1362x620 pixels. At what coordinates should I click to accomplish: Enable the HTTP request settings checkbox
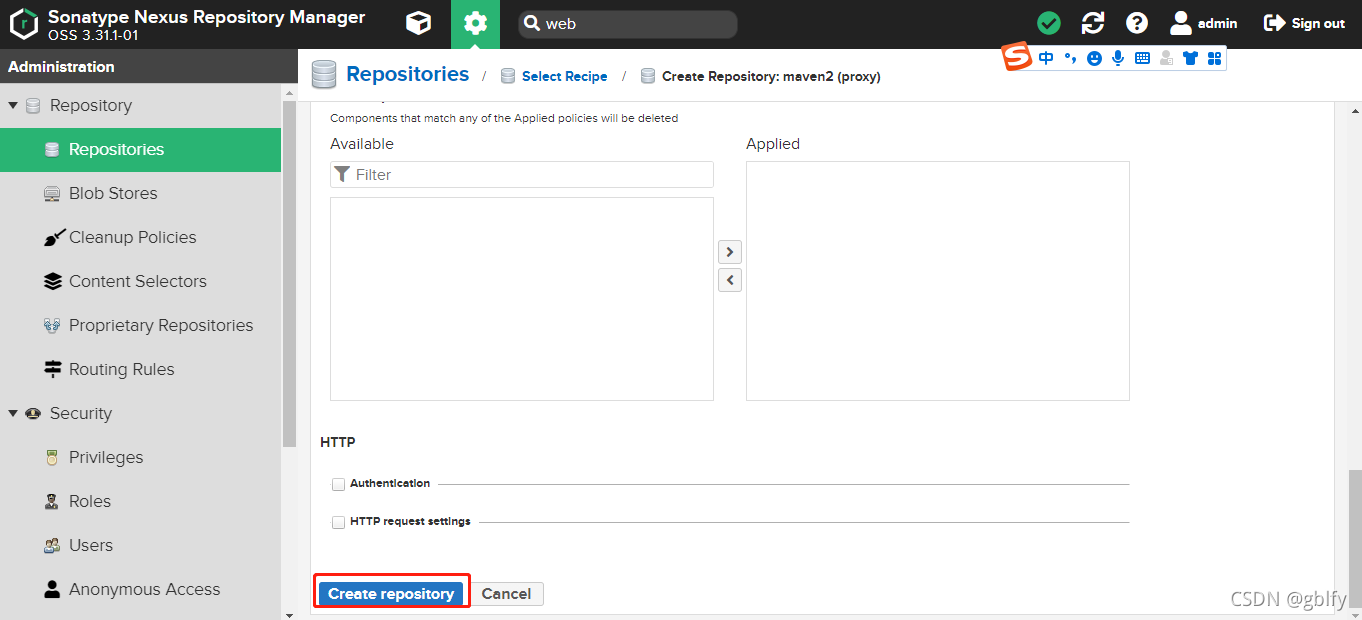click(339, 522)
